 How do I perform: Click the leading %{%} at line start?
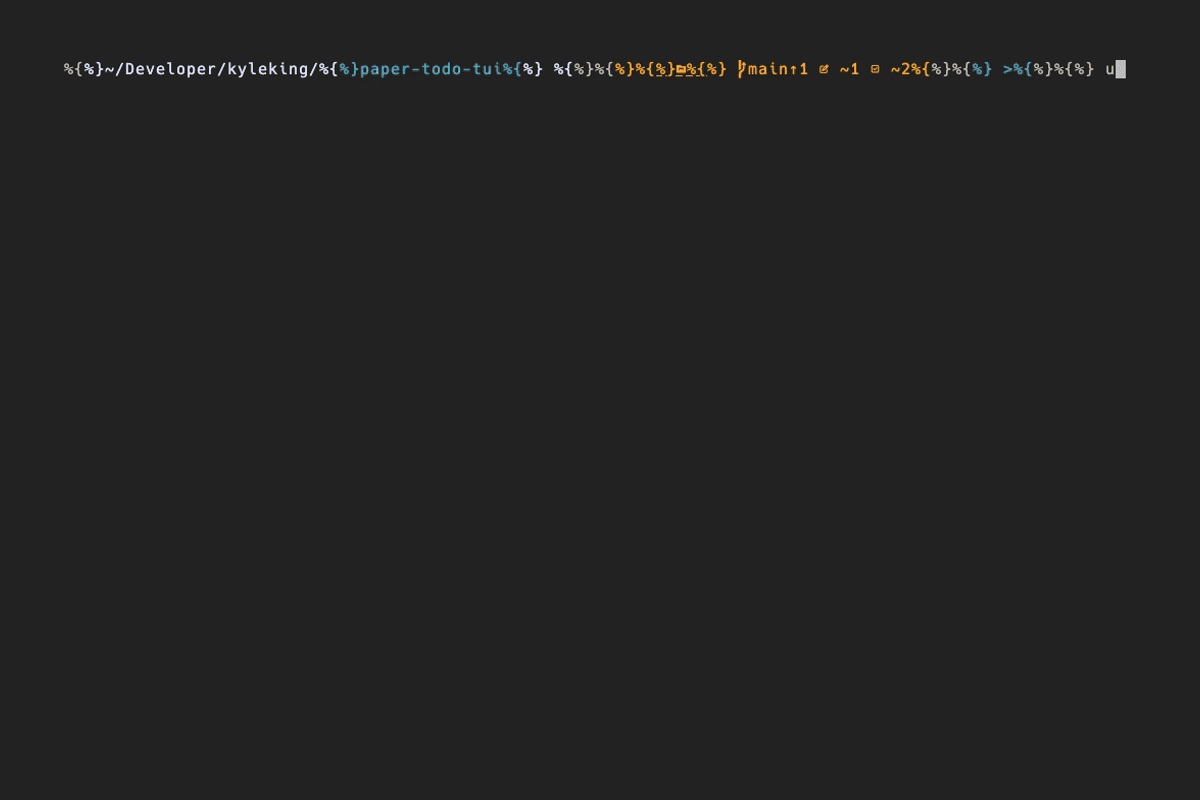(84, 69)
